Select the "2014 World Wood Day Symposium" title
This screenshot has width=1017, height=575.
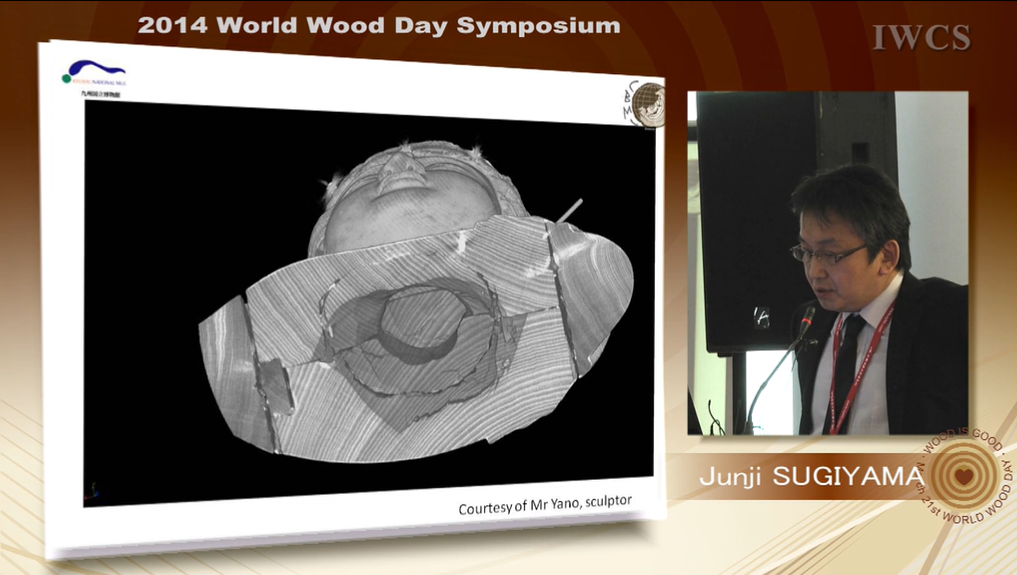tap(379, 26)
